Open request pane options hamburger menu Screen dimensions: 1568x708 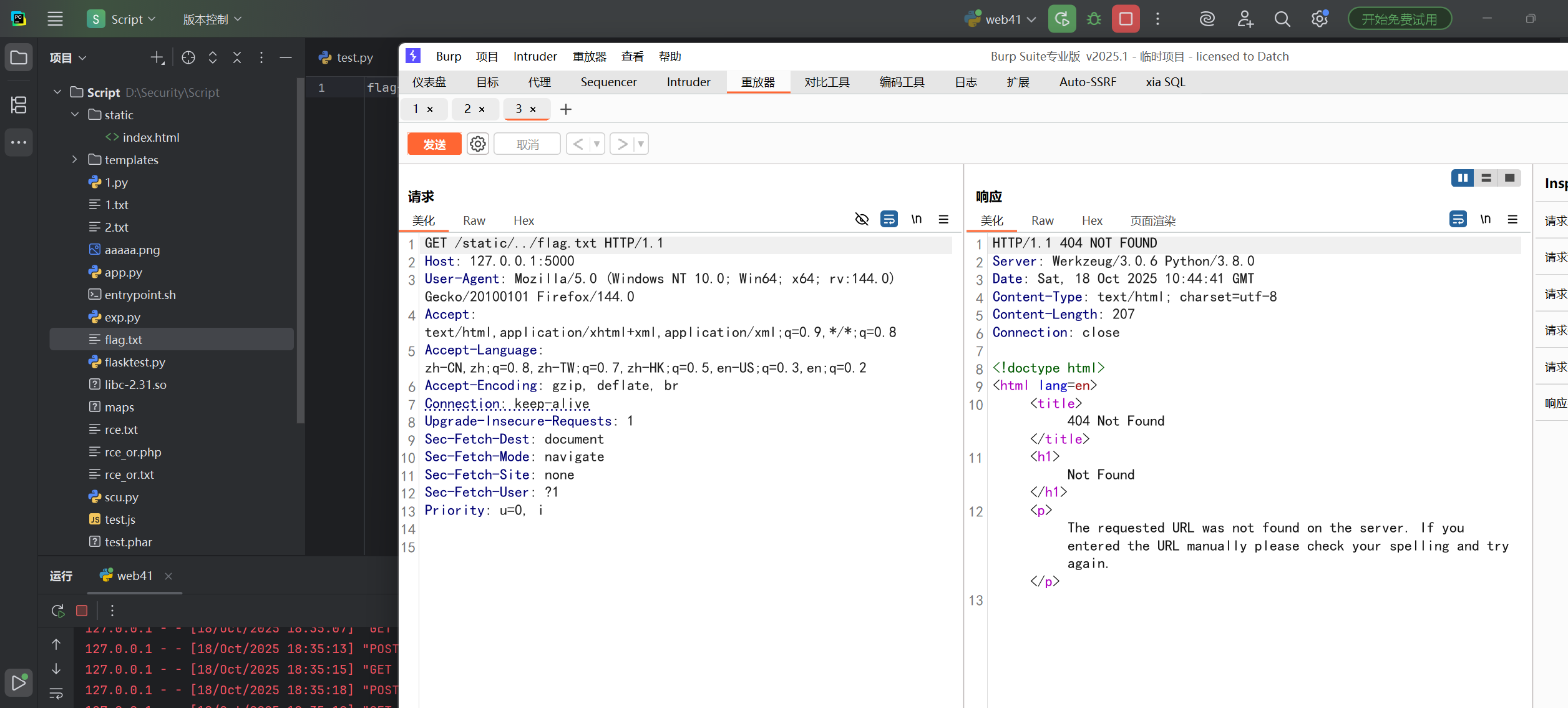(x=943, y=219)
